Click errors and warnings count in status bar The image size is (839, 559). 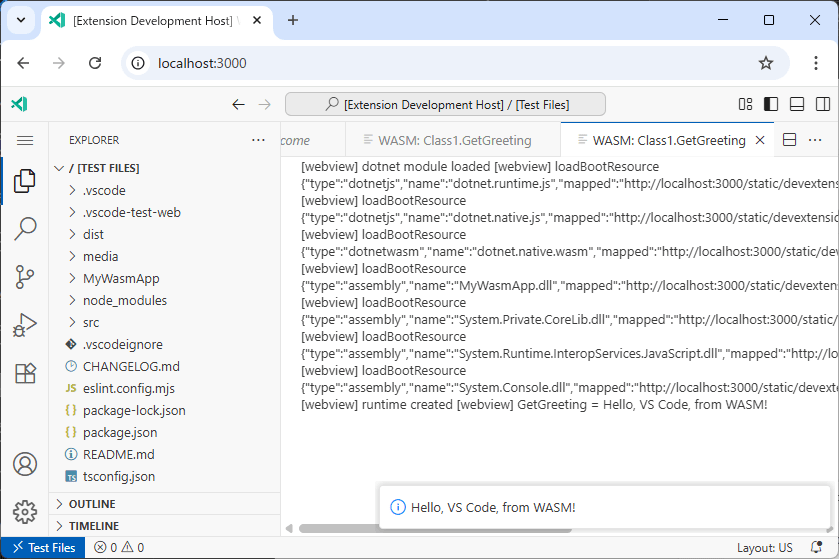point(119,547)
